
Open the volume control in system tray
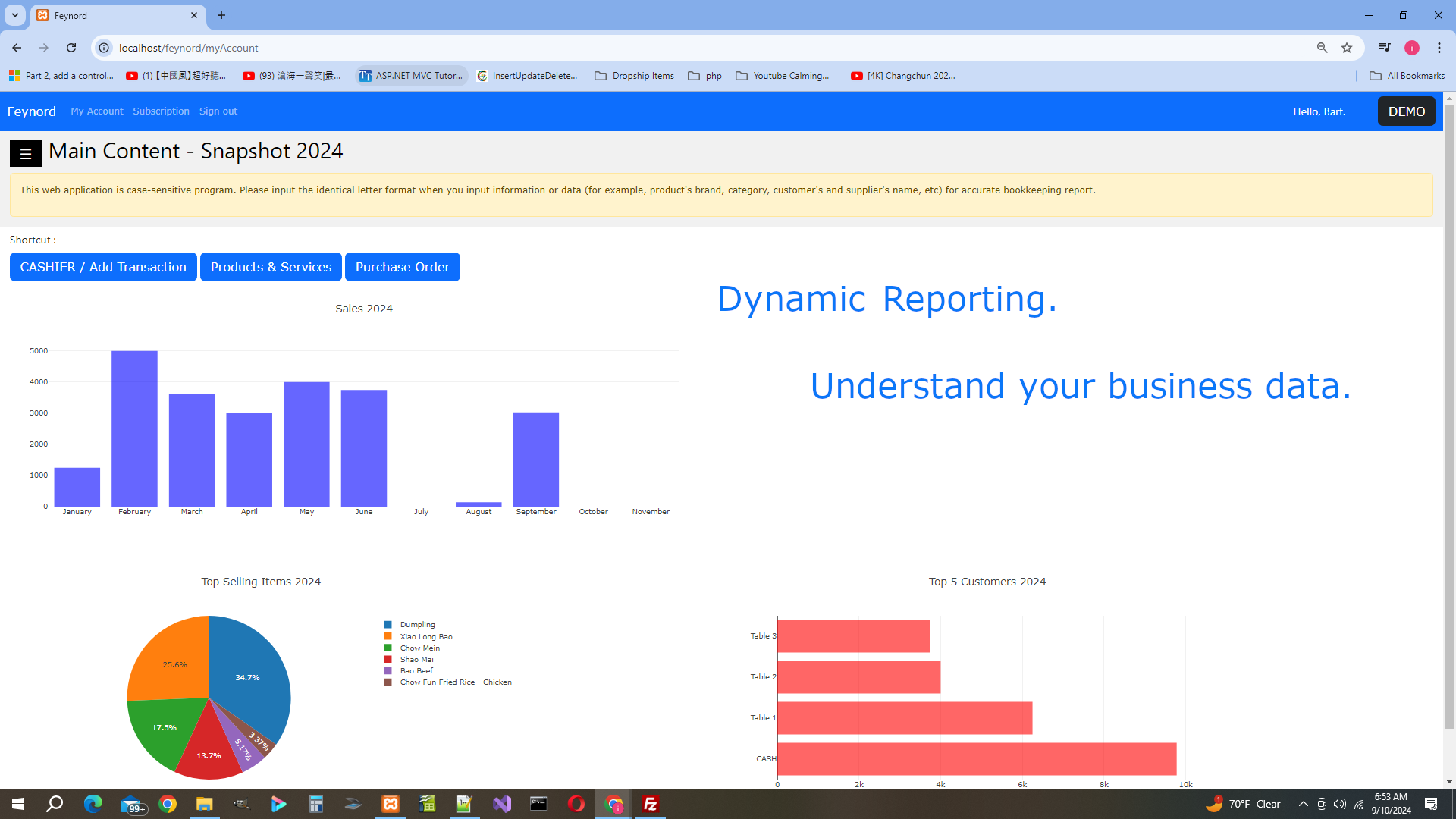tap(1340, 804)
